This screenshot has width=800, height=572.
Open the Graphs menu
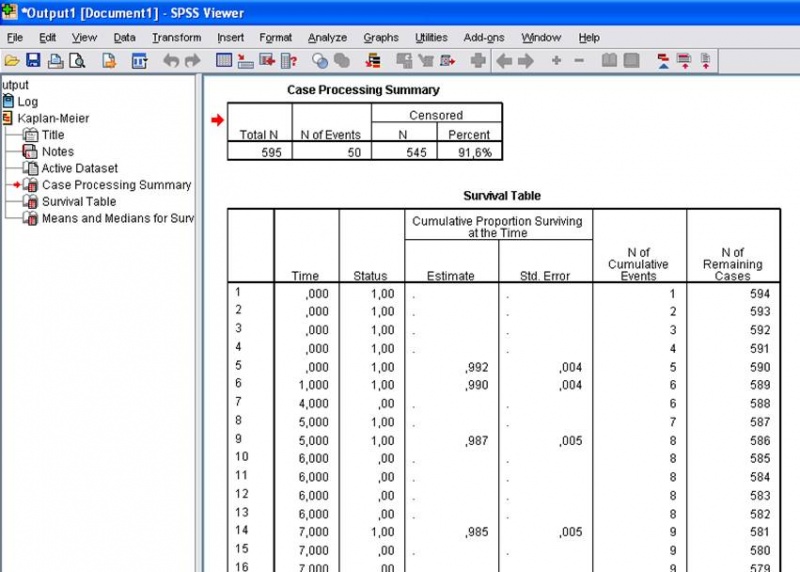pyautogui.click(x=381, y=38)
